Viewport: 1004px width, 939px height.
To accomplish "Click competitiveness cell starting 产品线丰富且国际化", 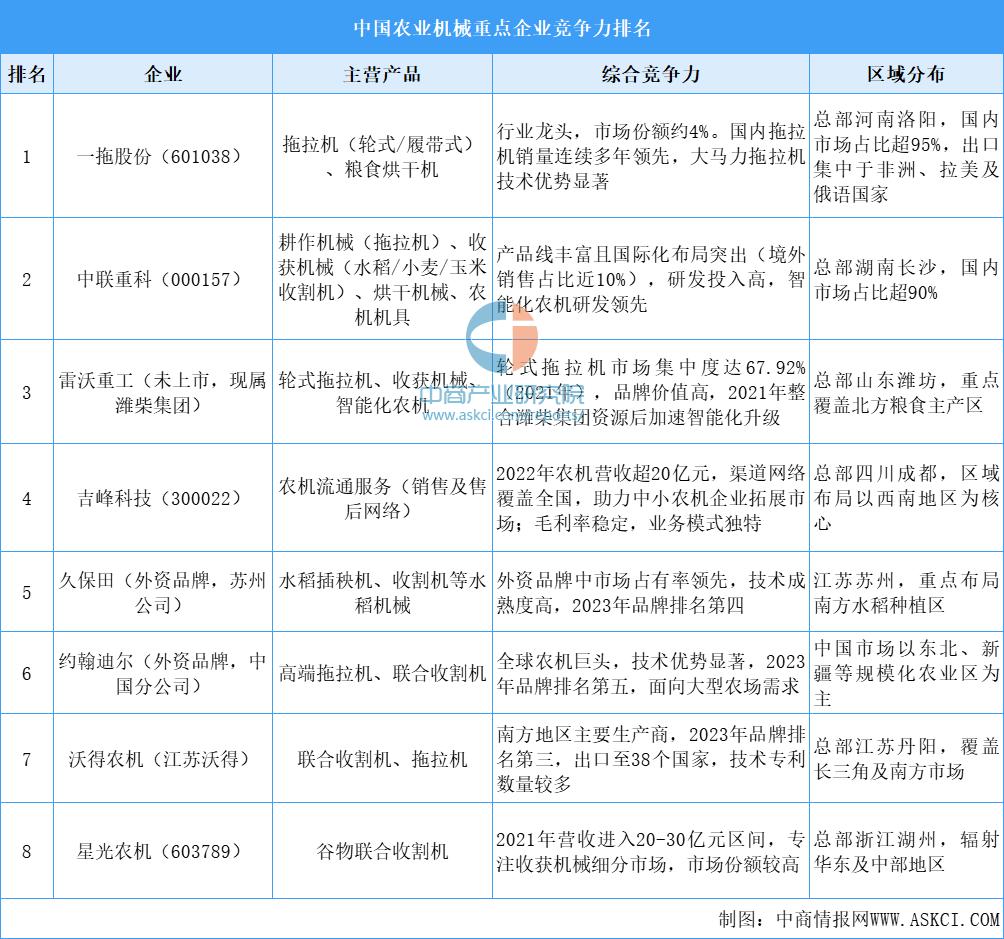I will pos(651,279).
